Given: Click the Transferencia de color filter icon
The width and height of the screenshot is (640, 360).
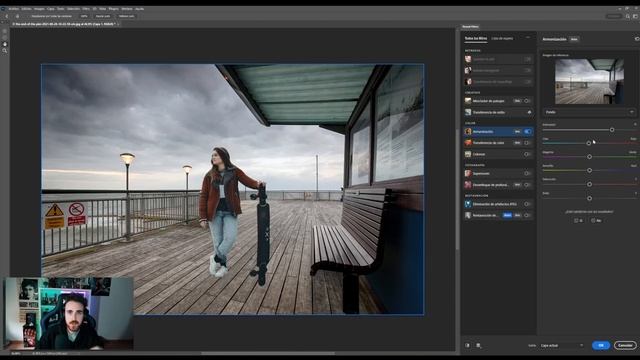Looking at the screenshot, I should point(468,143).
